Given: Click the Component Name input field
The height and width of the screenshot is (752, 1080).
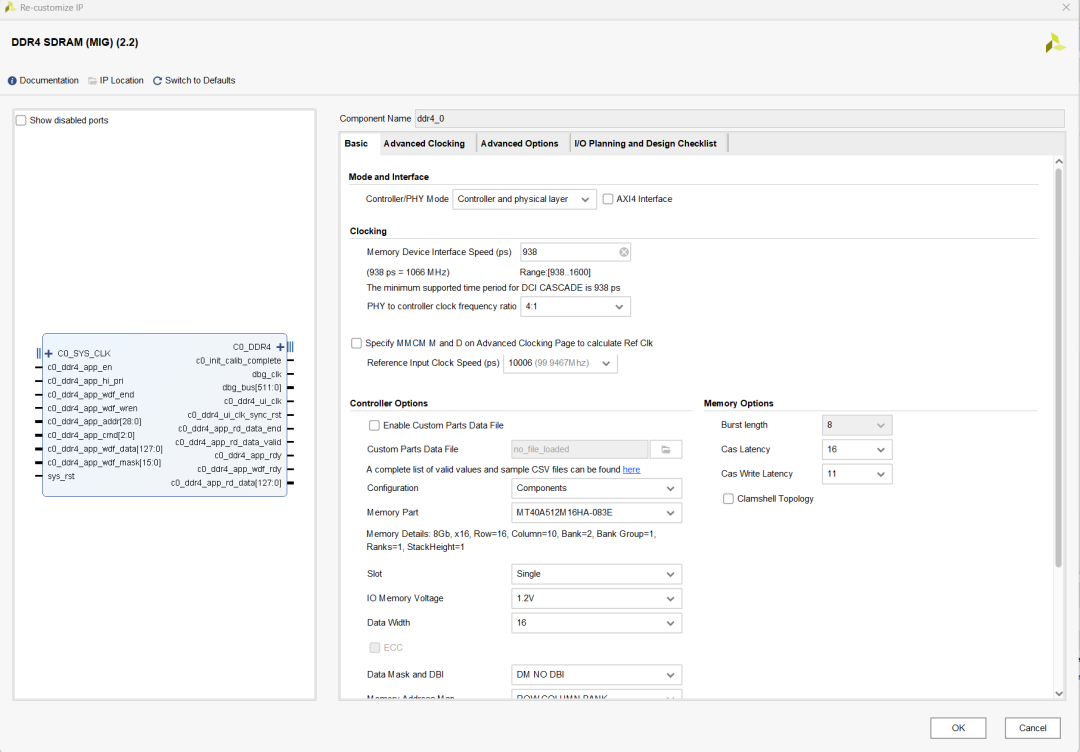Looking at the screenshot, I should tap(739, 118).
